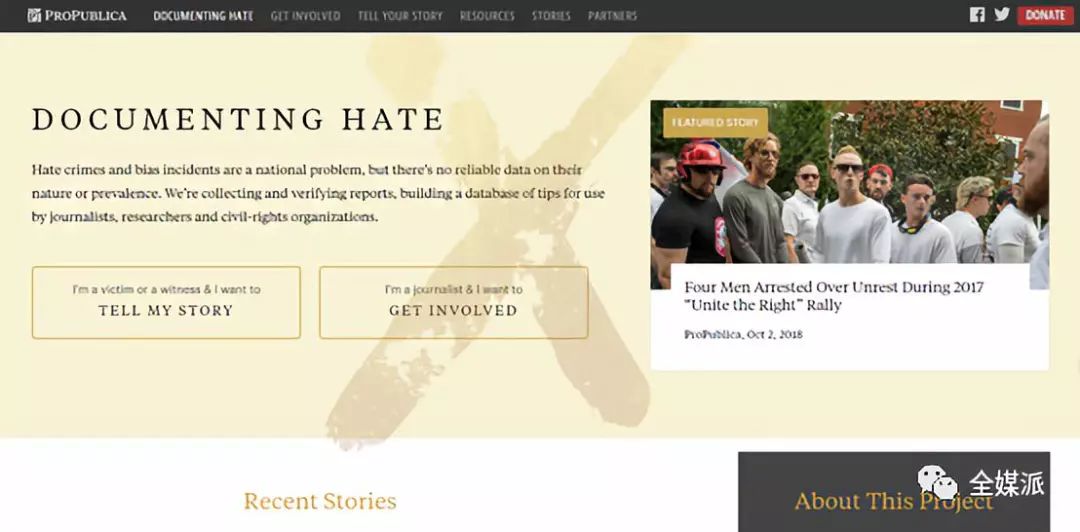Click the ProPublica Oct 2, 2018 byline
The height and width of the screenshot is (532, 1080).
tap(743, 335)
